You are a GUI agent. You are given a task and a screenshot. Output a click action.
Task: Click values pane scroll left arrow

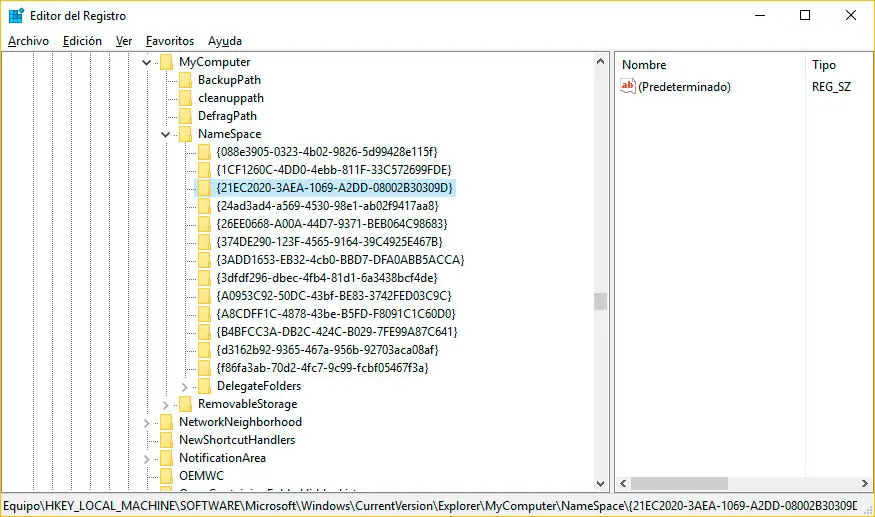[623, 484]
